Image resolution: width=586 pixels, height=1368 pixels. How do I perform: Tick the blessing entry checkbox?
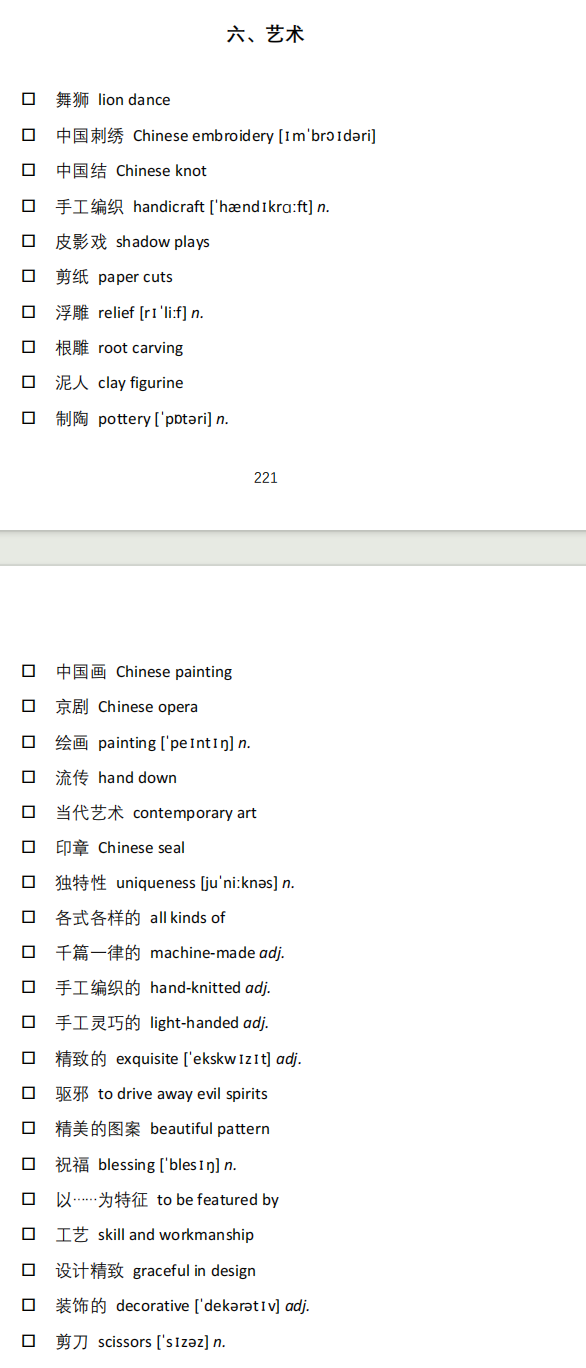(29, 1164)
